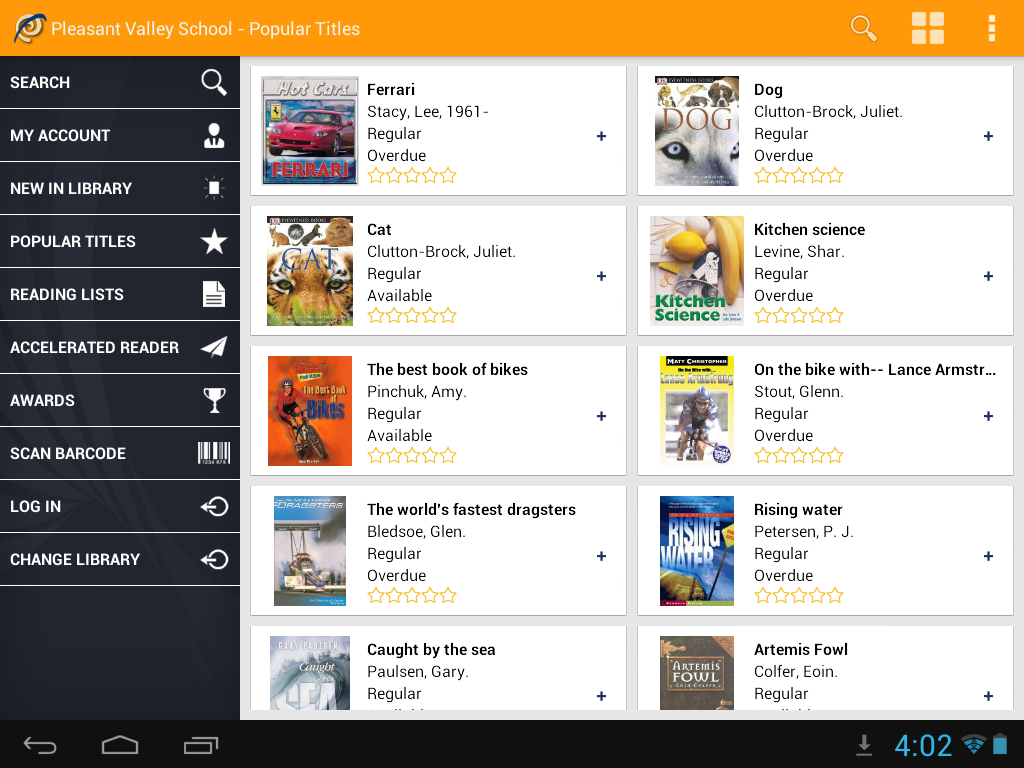Add Caught by the sea via plus
The height and width of the screenshot is (768, 1024).
pyautogui.click(x=601, y=696)
